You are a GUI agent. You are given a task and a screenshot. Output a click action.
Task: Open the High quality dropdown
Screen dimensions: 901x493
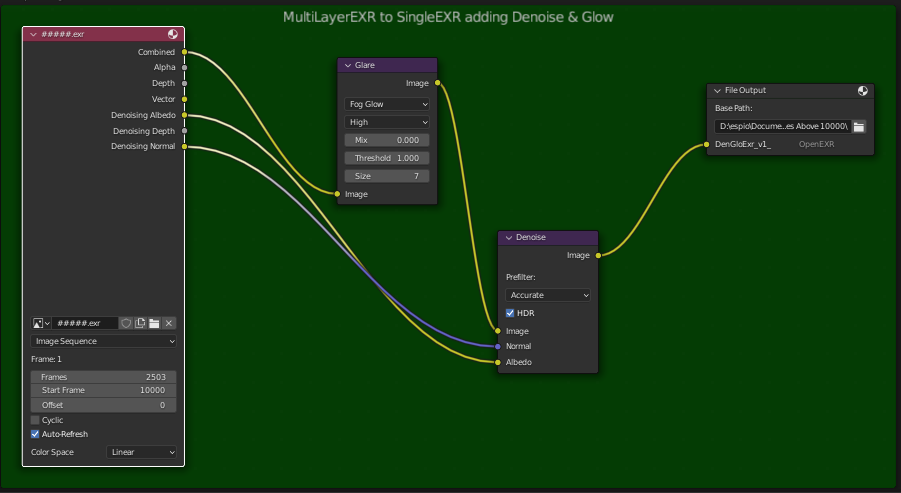click(x=387, y=122)
